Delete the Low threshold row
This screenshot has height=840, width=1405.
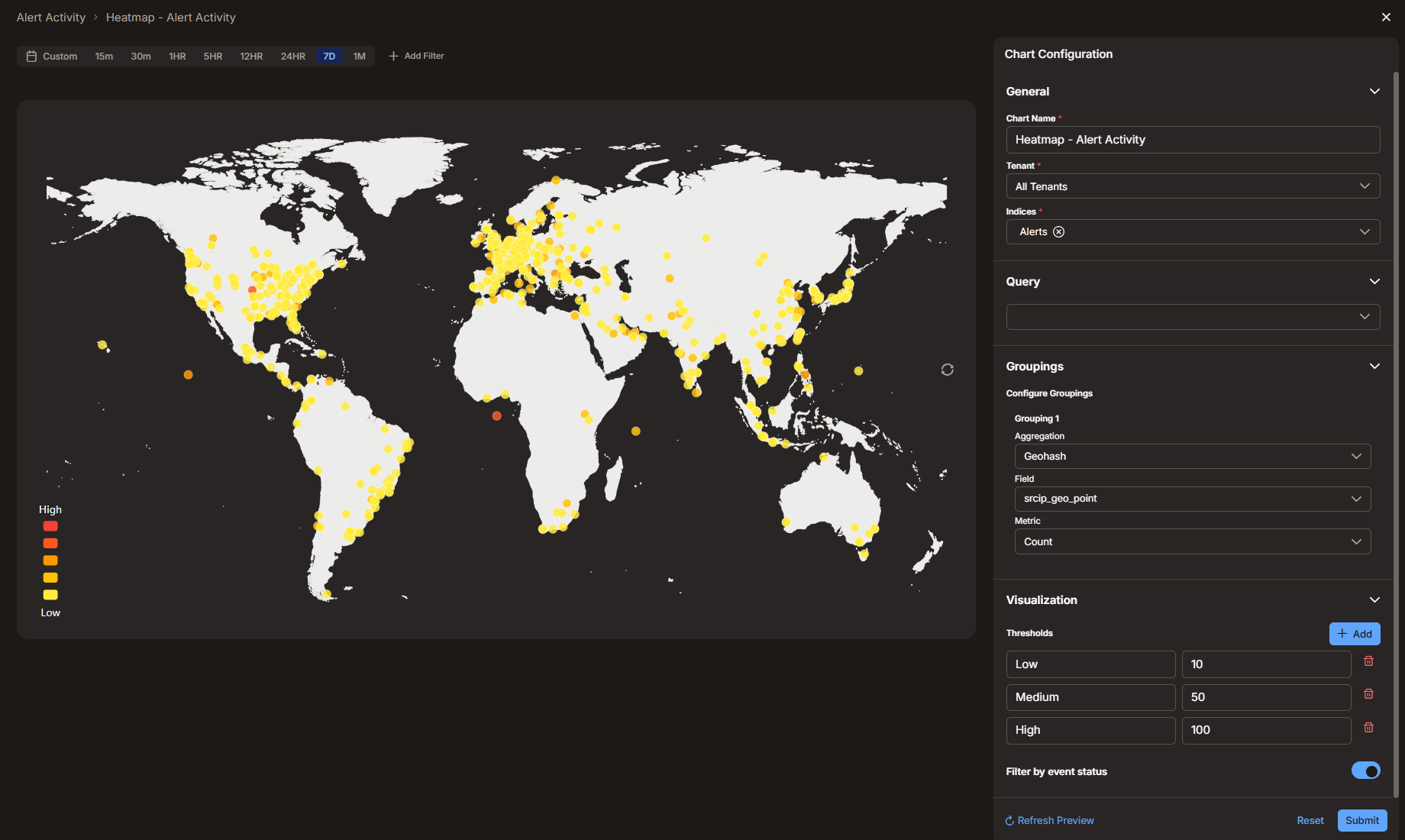[x=1368, y=661]
